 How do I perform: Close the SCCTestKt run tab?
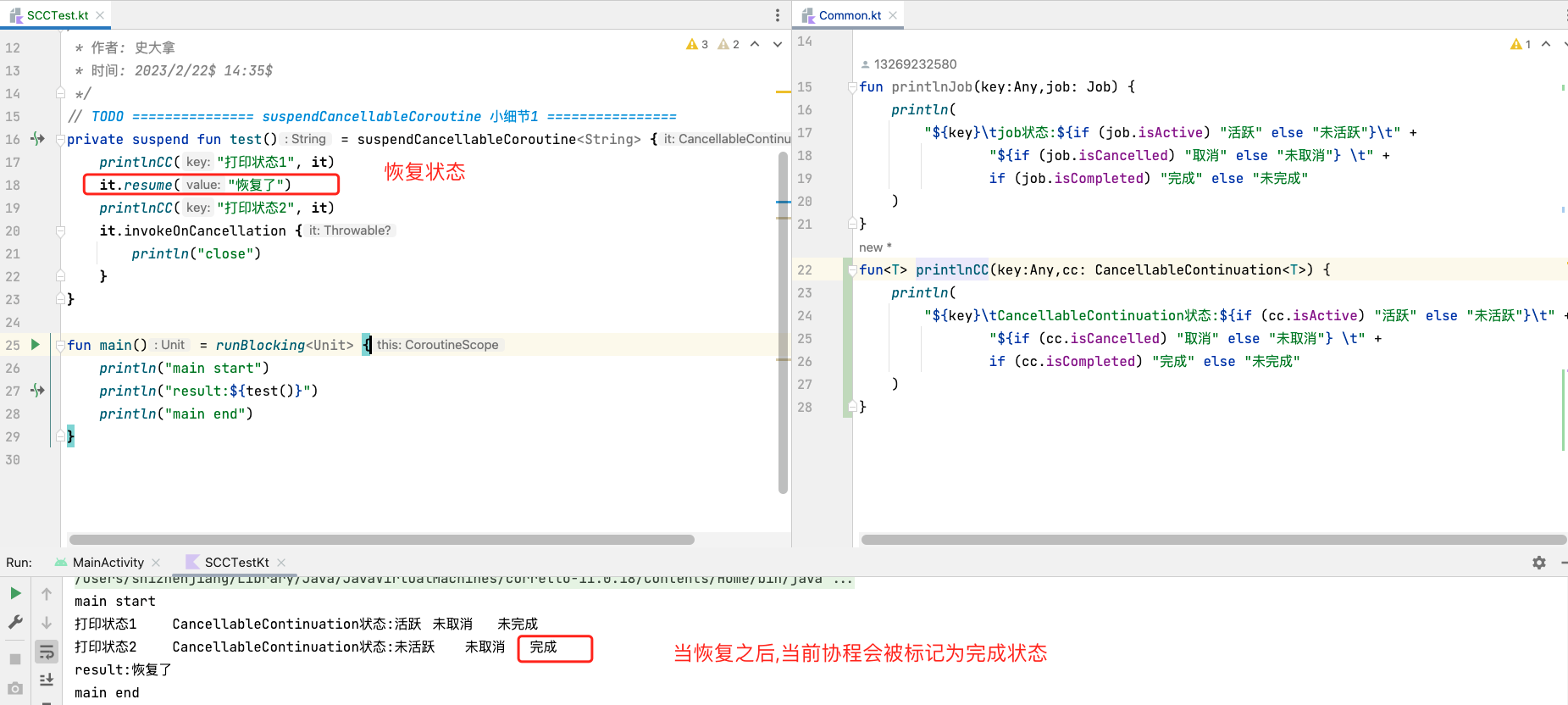(x=281, y=563)
